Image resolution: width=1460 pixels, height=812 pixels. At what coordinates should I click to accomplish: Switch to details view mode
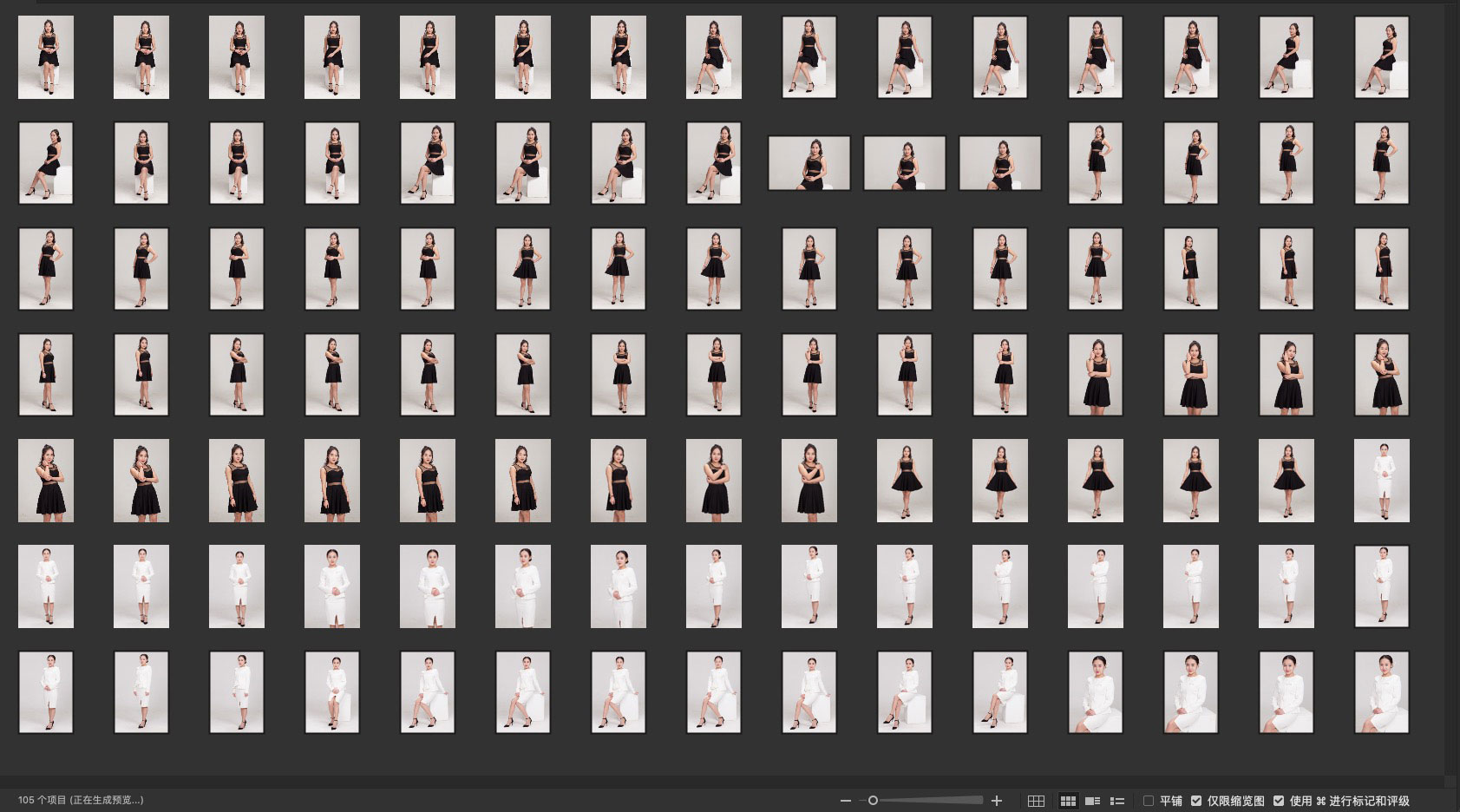pyautogui.click(x=1093, y=801)
